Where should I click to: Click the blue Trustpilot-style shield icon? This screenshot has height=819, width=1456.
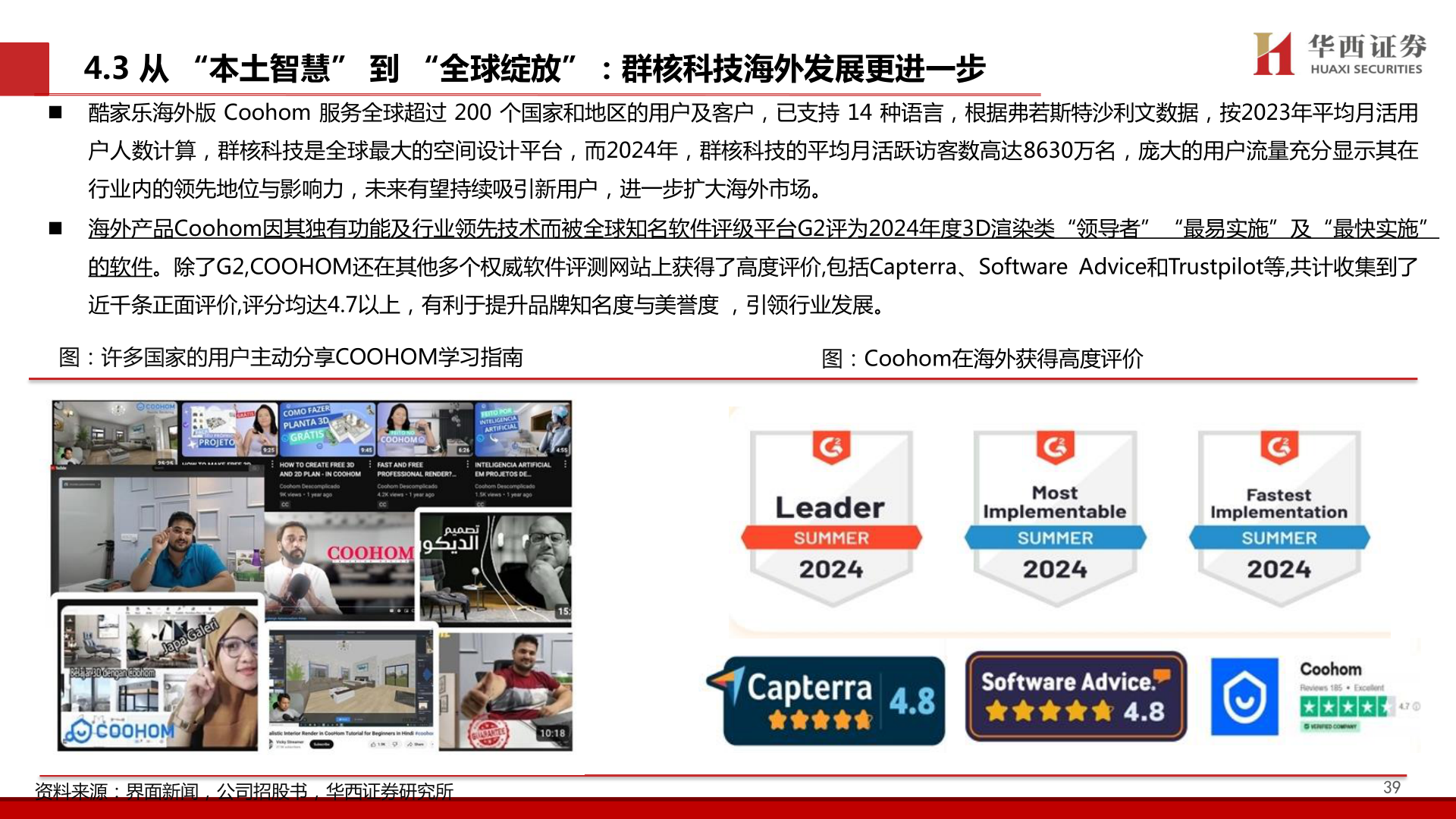[x=1244, y=697]
